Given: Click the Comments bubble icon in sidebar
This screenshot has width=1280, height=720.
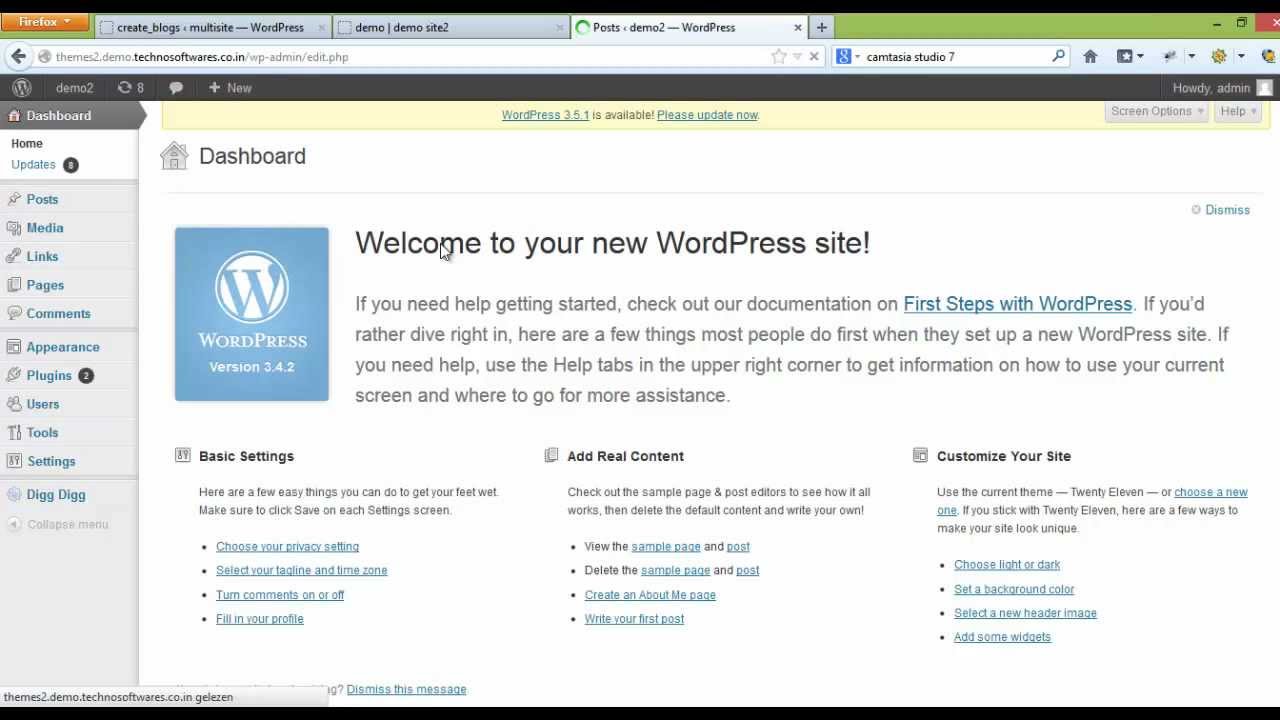Looking at the screenshot, I should [x=13, y=314].
